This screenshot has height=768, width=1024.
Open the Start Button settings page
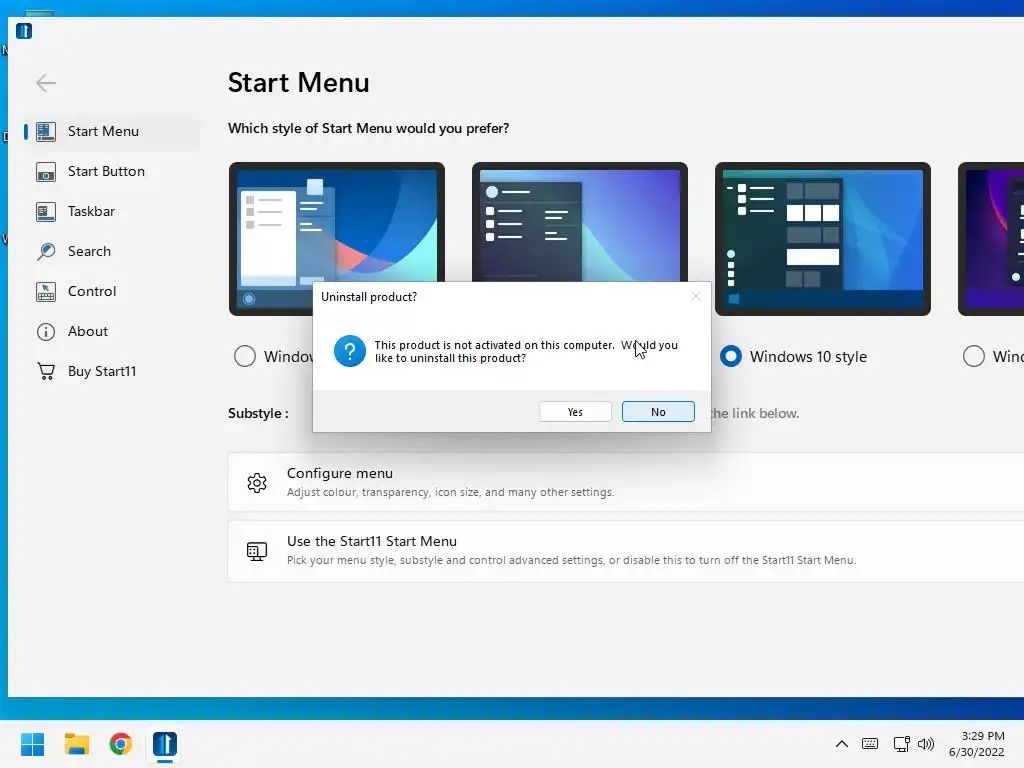pyautogui.click(x=111, y=171)
